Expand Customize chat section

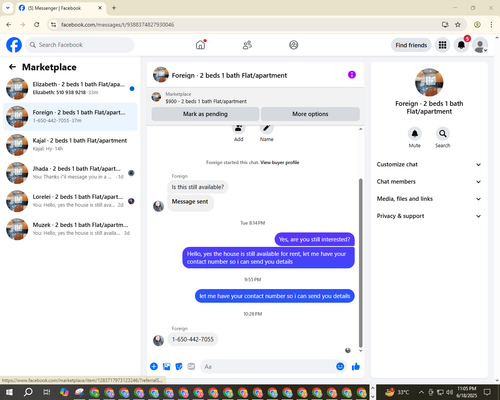coord(429,164)
